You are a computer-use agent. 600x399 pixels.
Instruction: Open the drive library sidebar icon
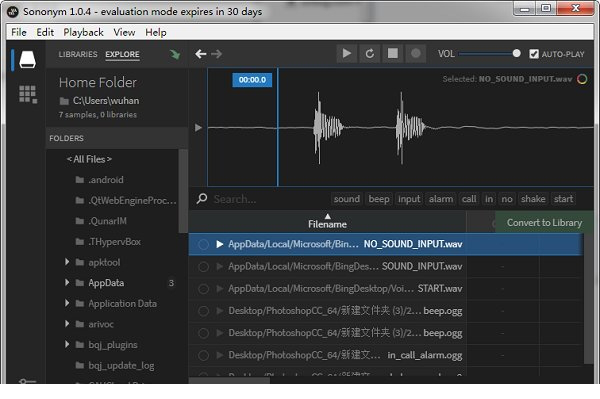tap(28, 60)
